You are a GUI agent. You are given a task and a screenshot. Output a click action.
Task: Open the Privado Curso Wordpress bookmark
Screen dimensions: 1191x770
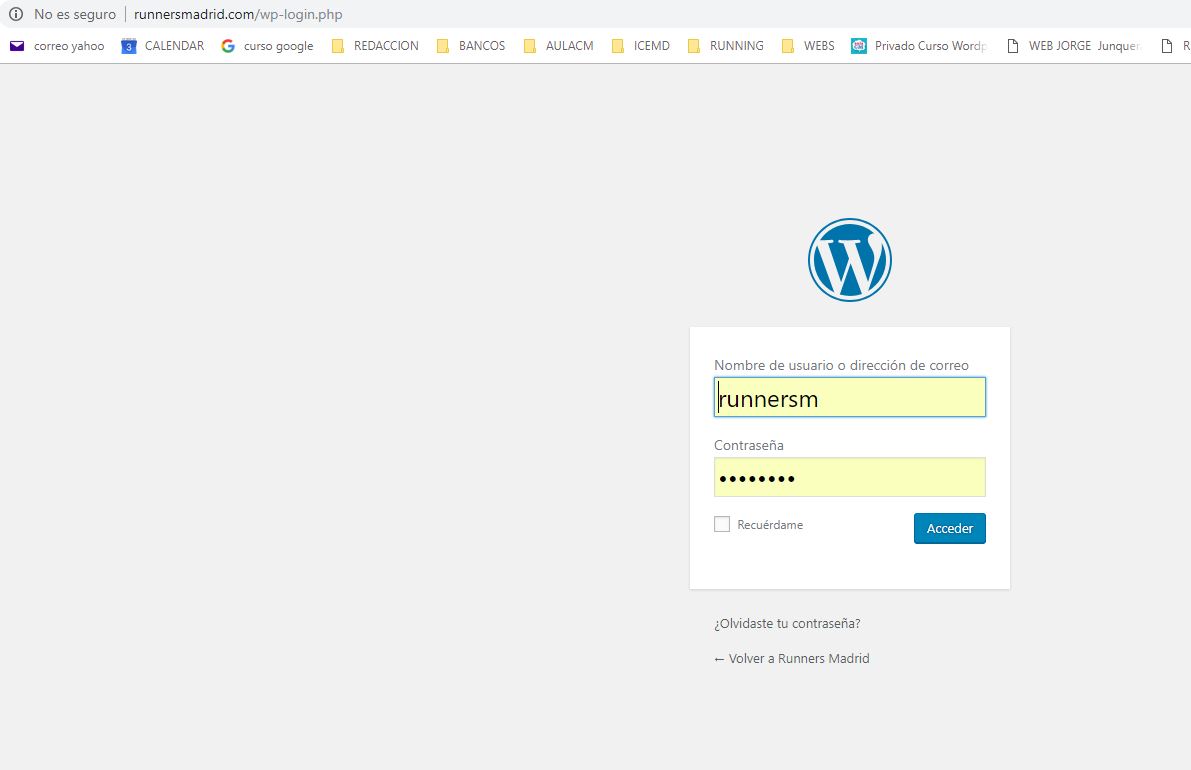(x=919, y=46)
